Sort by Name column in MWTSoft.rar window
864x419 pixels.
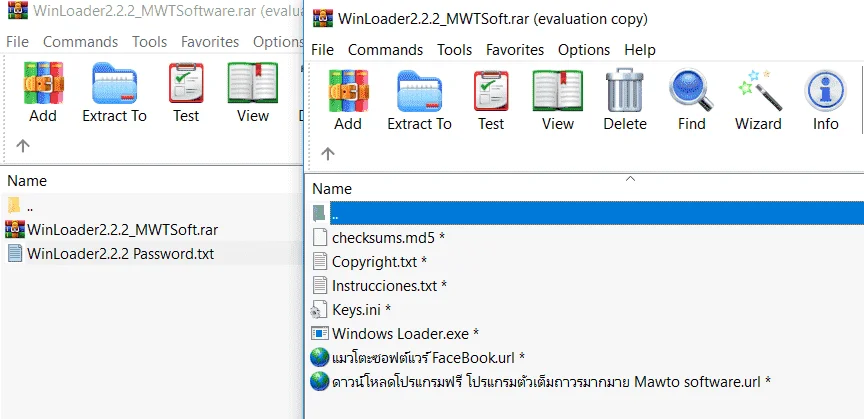[332, 189]
